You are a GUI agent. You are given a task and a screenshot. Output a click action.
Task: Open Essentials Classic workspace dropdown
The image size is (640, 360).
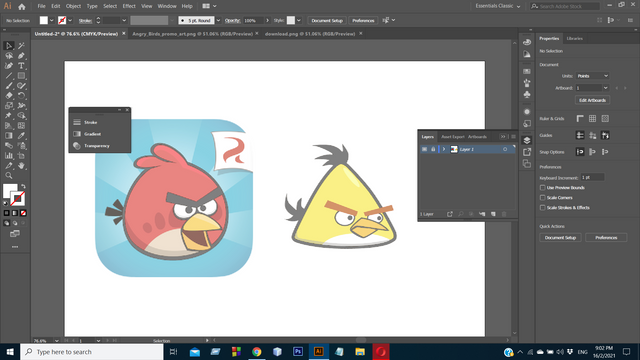pyautogui.click(x=498, y=6)
